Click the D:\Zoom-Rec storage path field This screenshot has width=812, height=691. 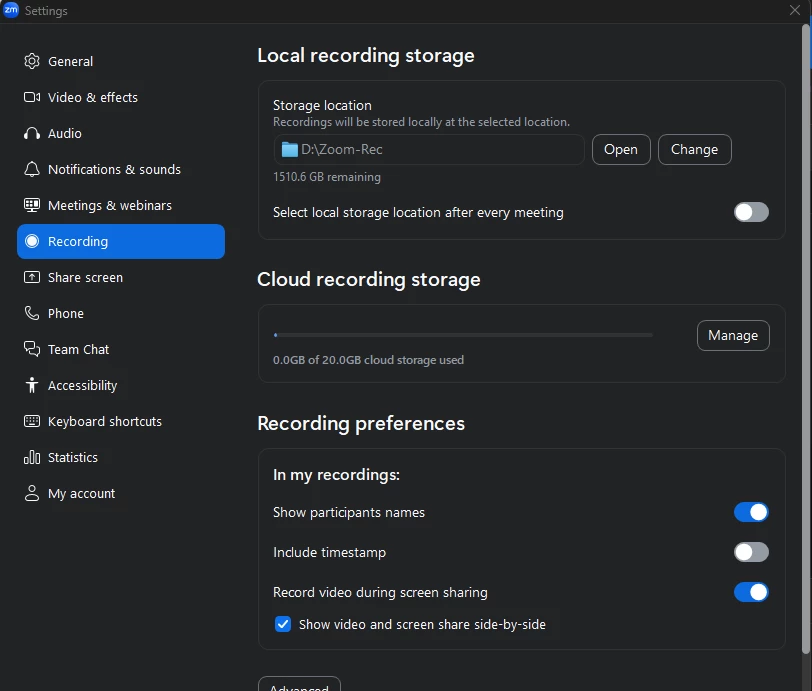(x=428, y=149)
